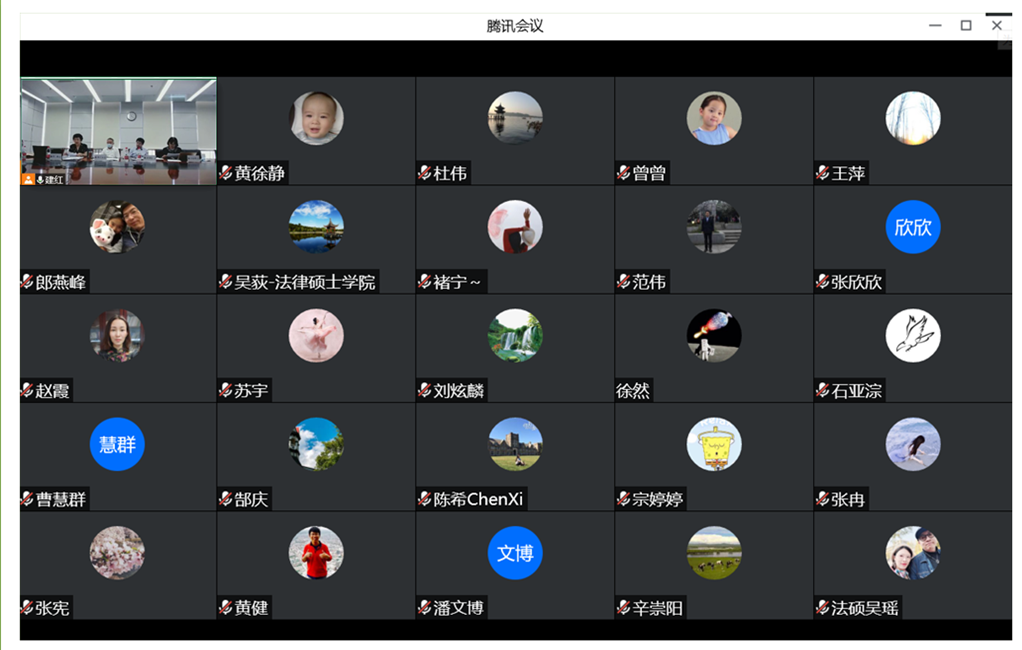
Task: Click the orange host icon on 建红 video
Action: click(x=28, y=179)
